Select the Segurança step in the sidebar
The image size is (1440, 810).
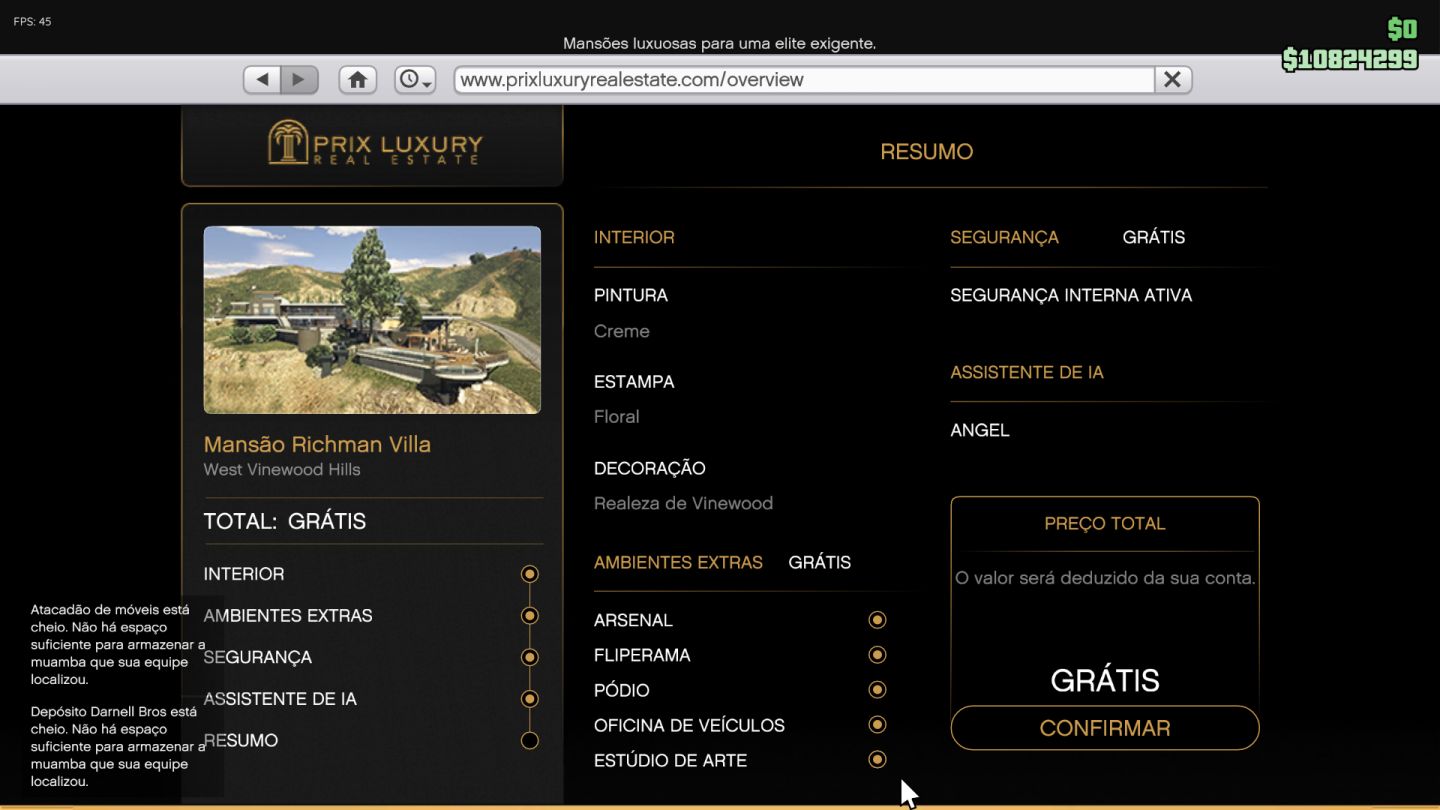[x=258, y=657]
